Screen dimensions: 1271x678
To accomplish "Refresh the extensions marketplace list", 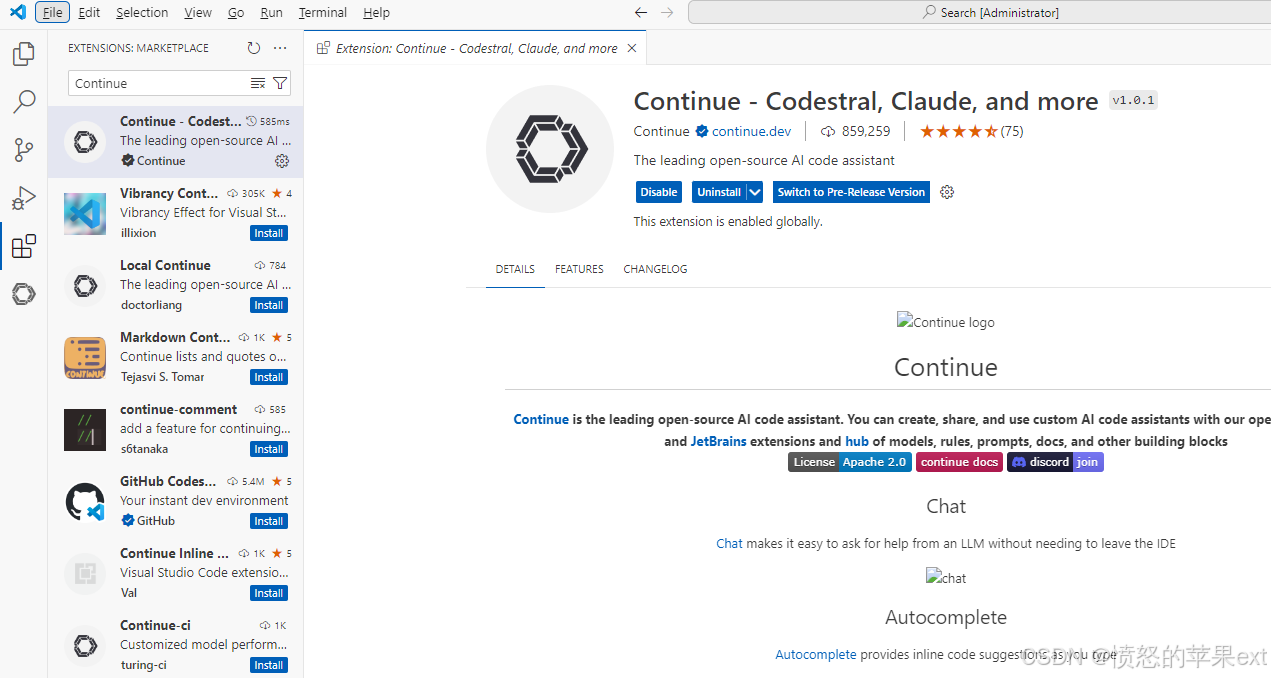I will pos(254,48).
